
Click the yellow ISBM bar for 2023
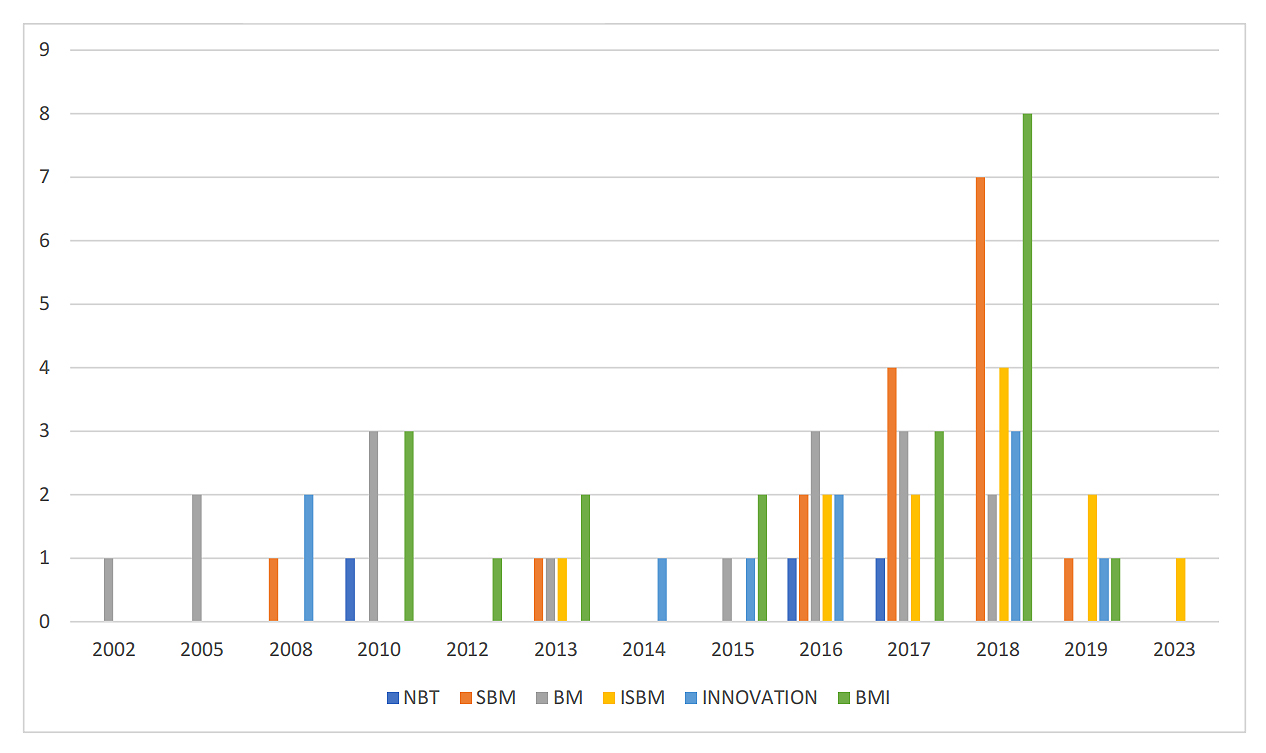(x=1180, y=590)
